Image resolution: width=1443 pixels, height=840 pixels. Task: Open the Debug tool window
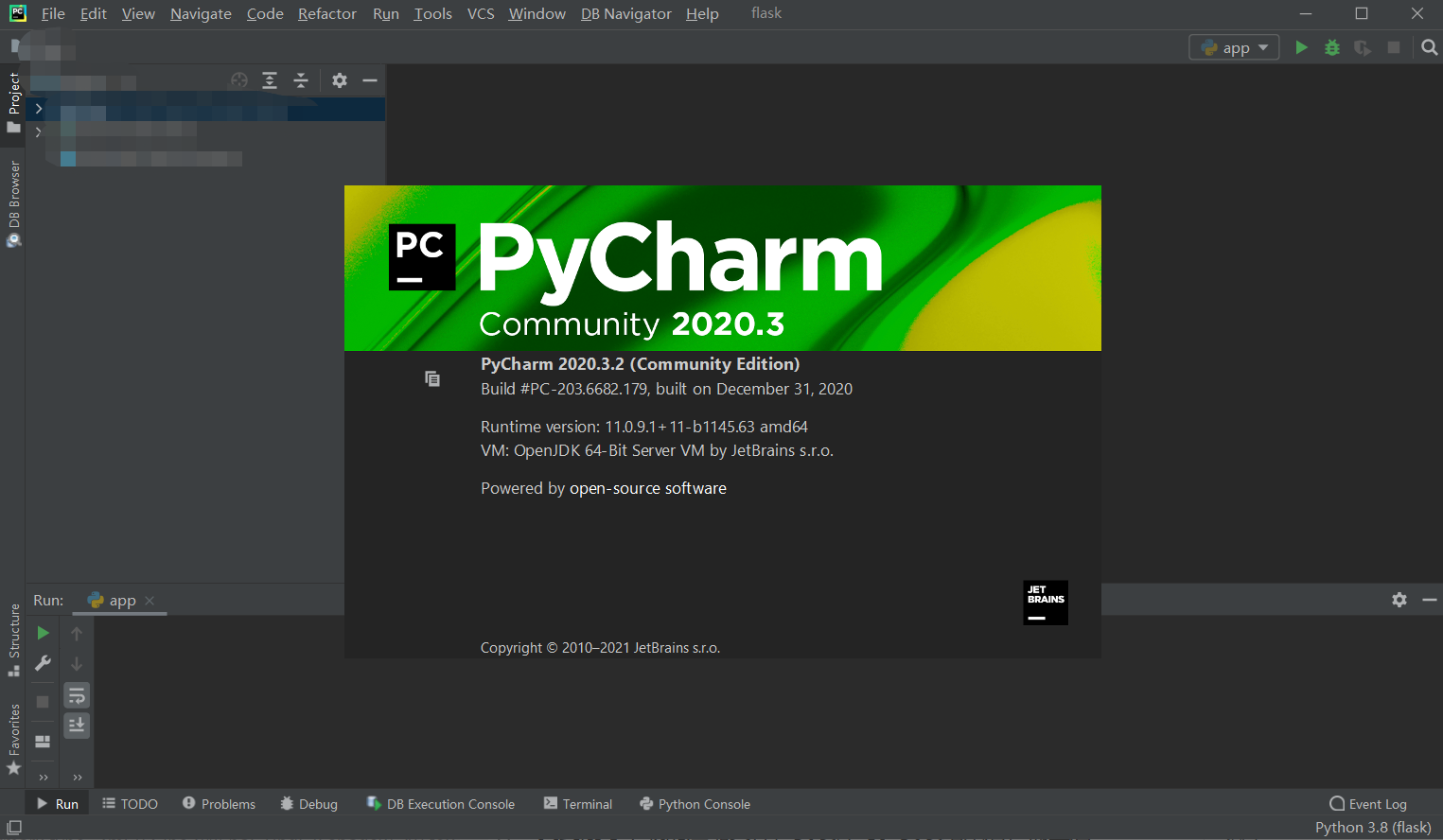pyautogui.click(x=309, y=804)
